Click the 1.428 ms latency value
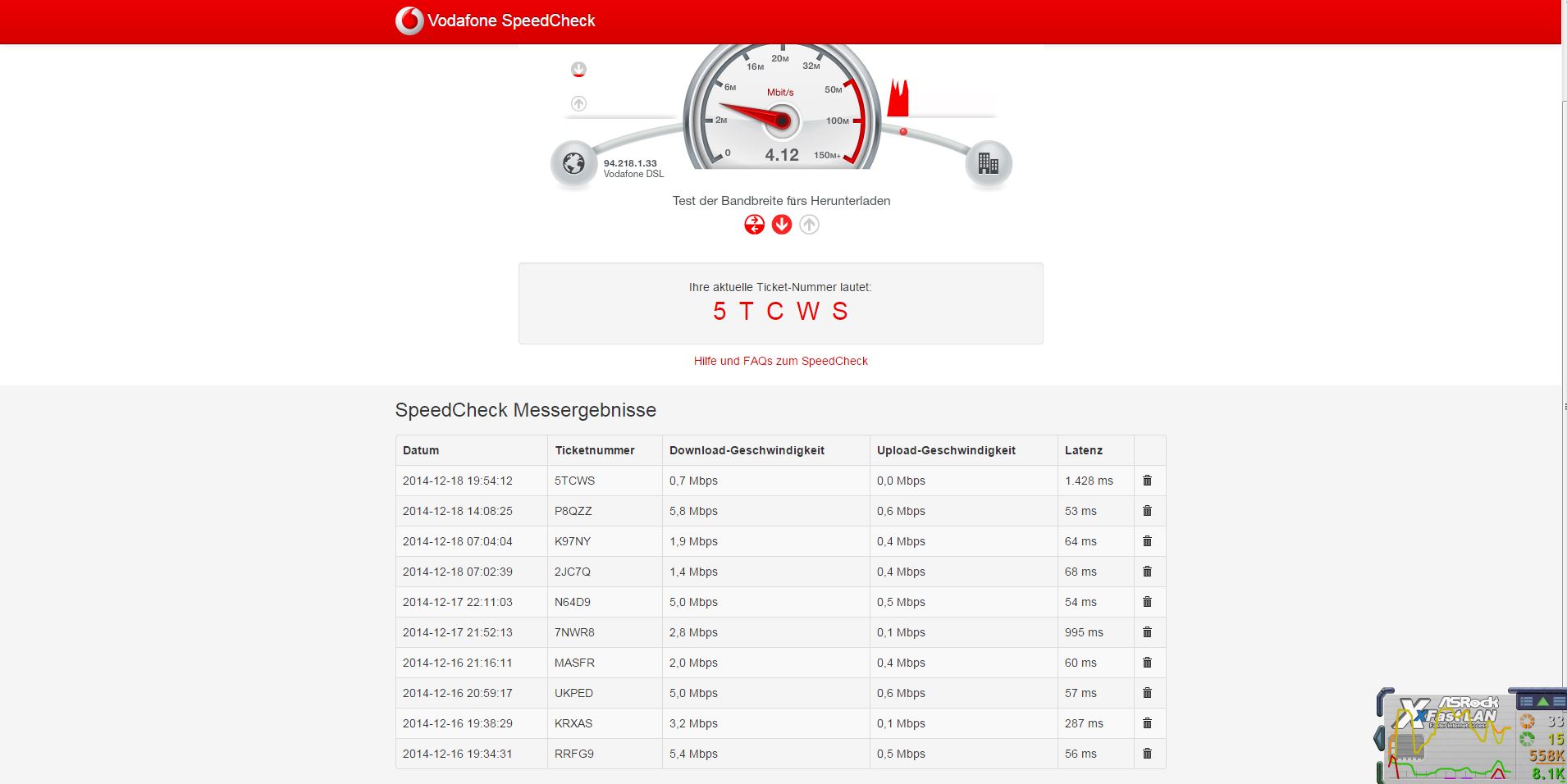Image resolution: width=1567 pixels, height=784 pixels. (1089, 481)
